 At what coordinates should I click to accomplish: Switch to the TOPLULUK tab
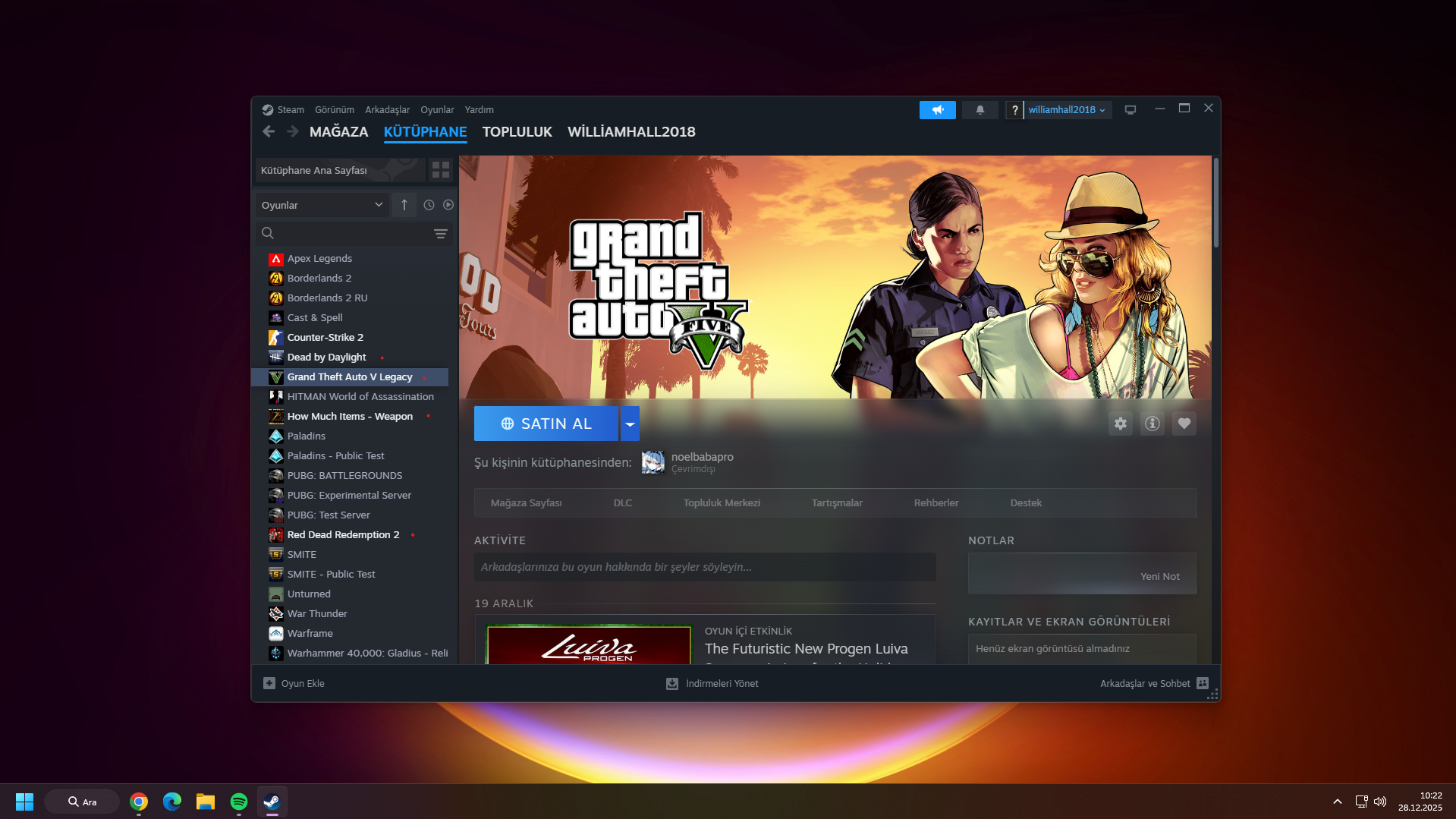(517, 131)
